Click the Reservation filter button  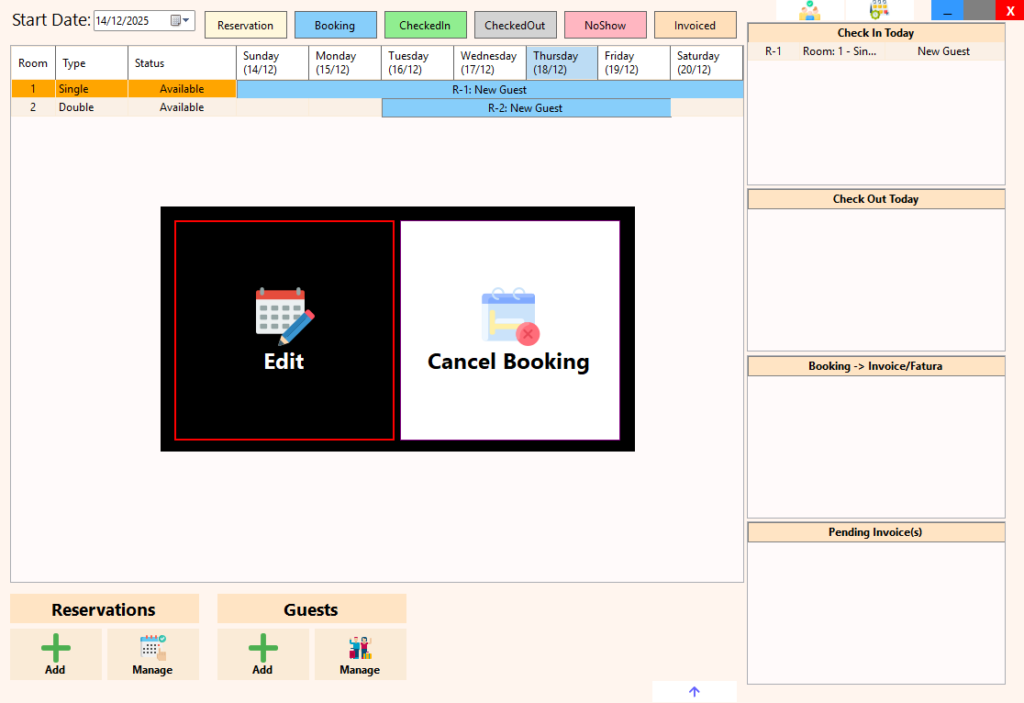click(245, 24)
